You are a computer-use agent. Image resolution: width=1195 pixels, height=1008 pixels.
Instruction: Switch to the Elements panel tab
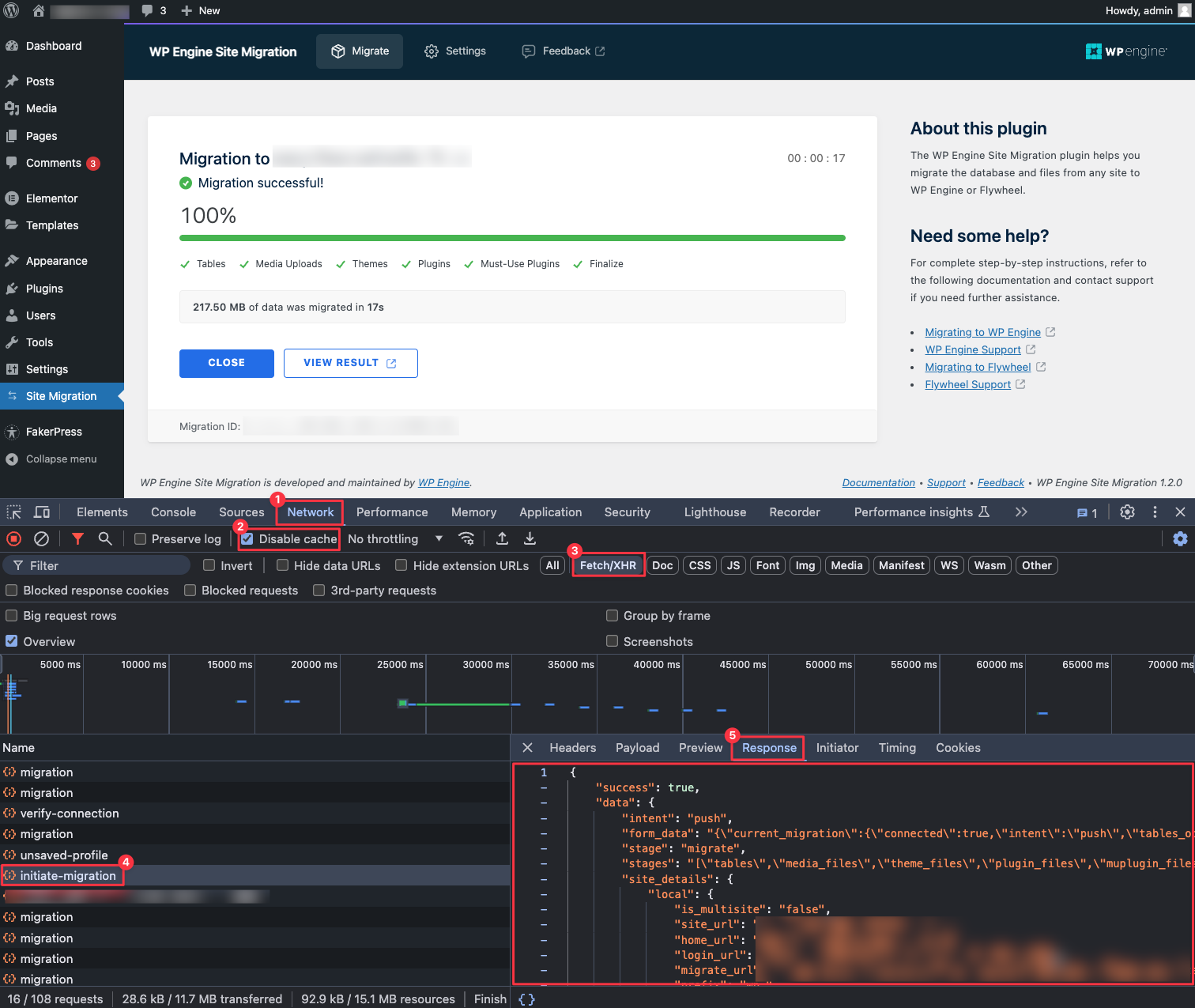(102, 512)
